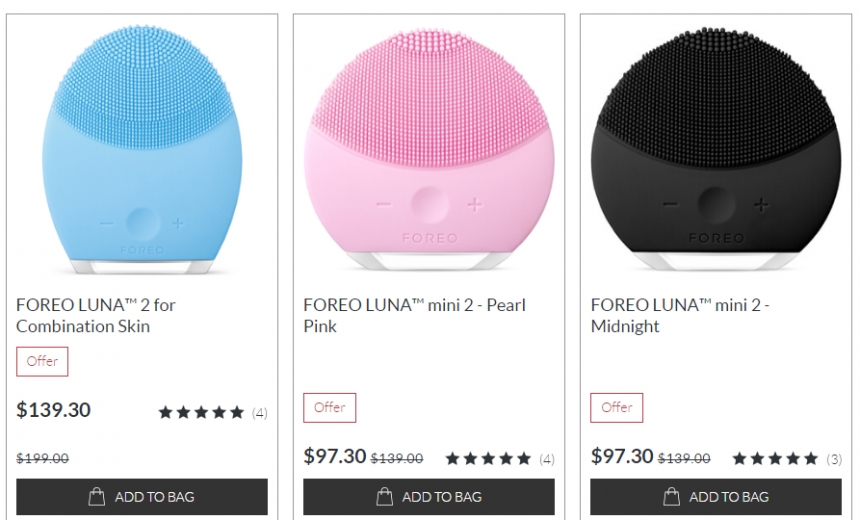This screenshot has width=860, height=520.
Task: Open the (3) reviews count for Midnight
Action: point(834,459)
